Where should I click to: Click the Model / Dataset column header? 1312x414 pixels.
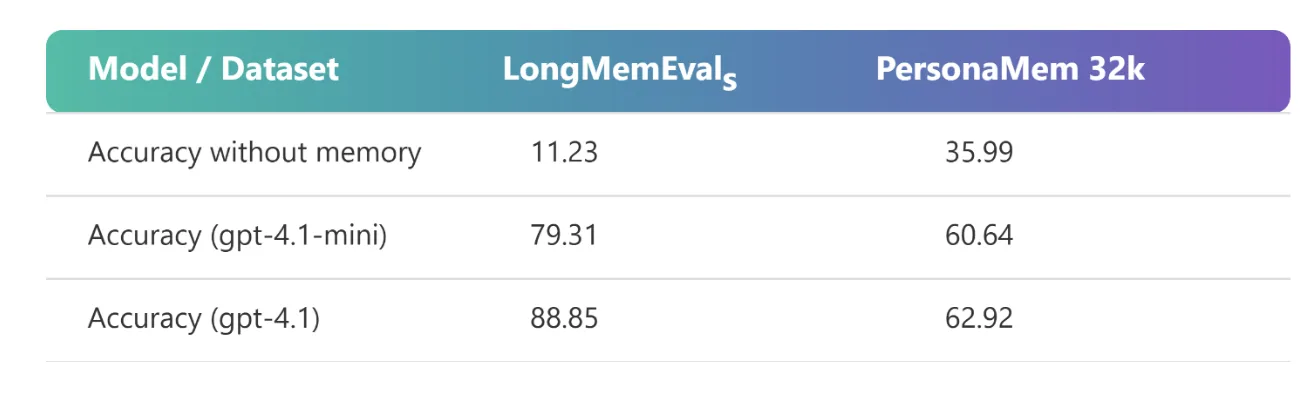tap(213, 69)
